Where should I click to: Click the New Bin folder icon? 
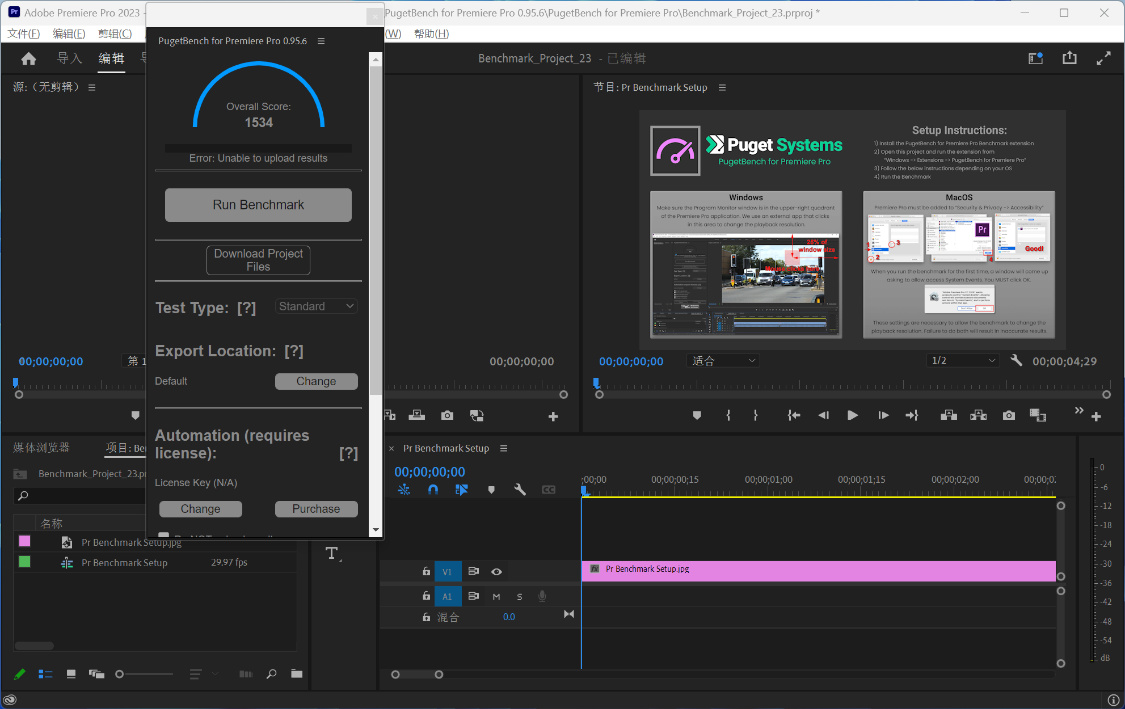pos(296,674)
